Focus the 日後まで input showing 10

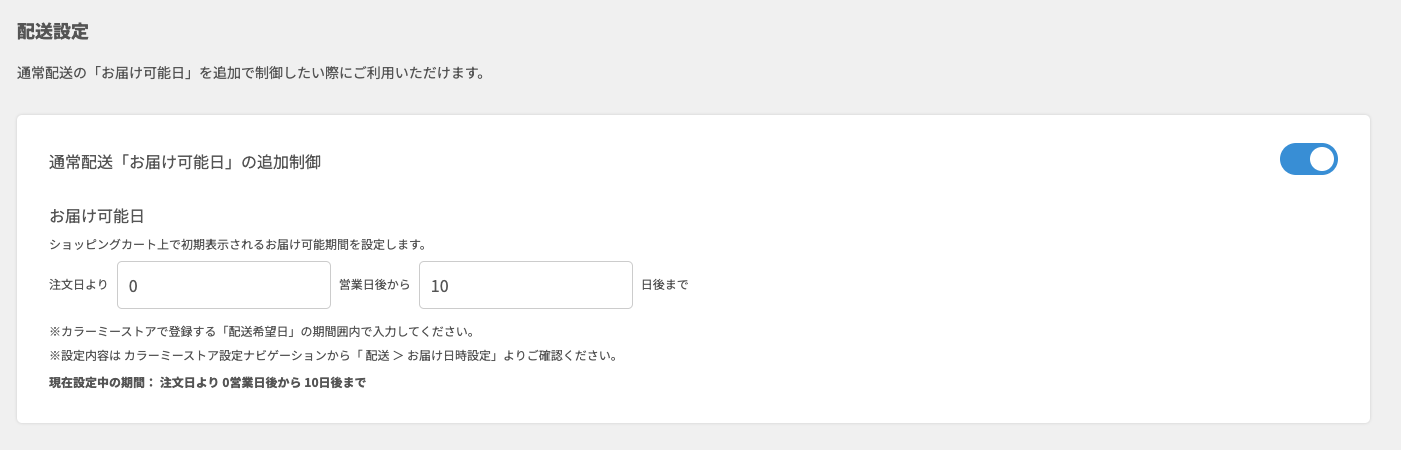coord(525,285)
